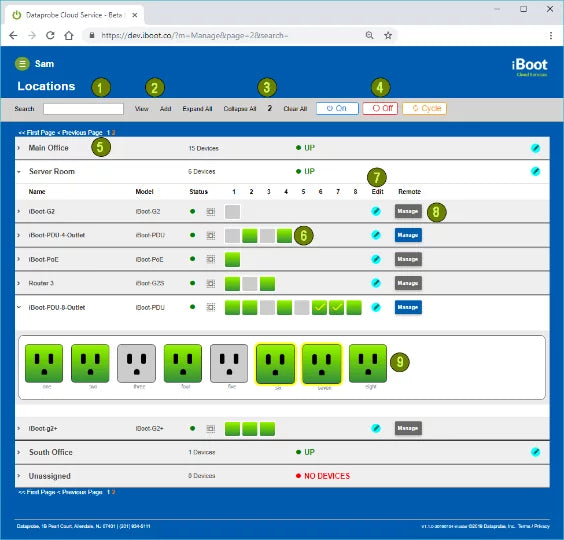
Task: Open browser zoom indicator in address bar
Action: 369,35
